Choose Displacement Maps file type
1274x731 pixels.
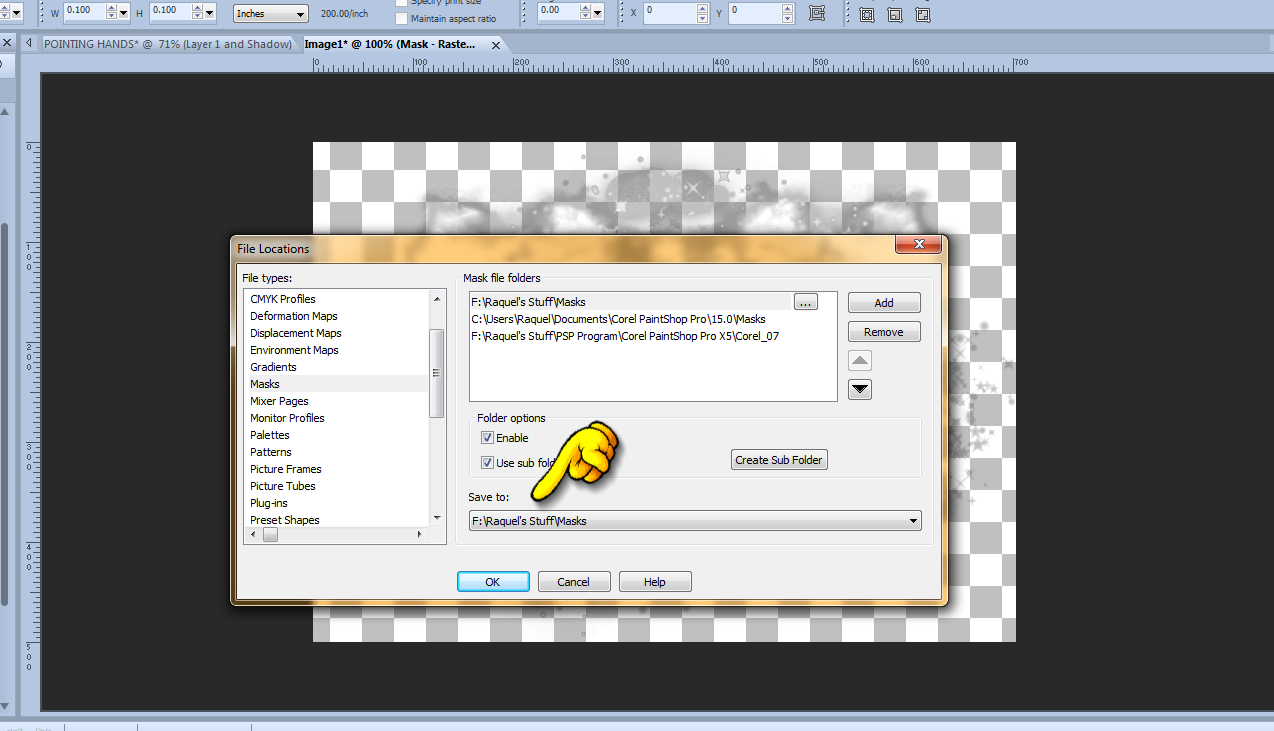pyautogui.click(x=296, y=333)
